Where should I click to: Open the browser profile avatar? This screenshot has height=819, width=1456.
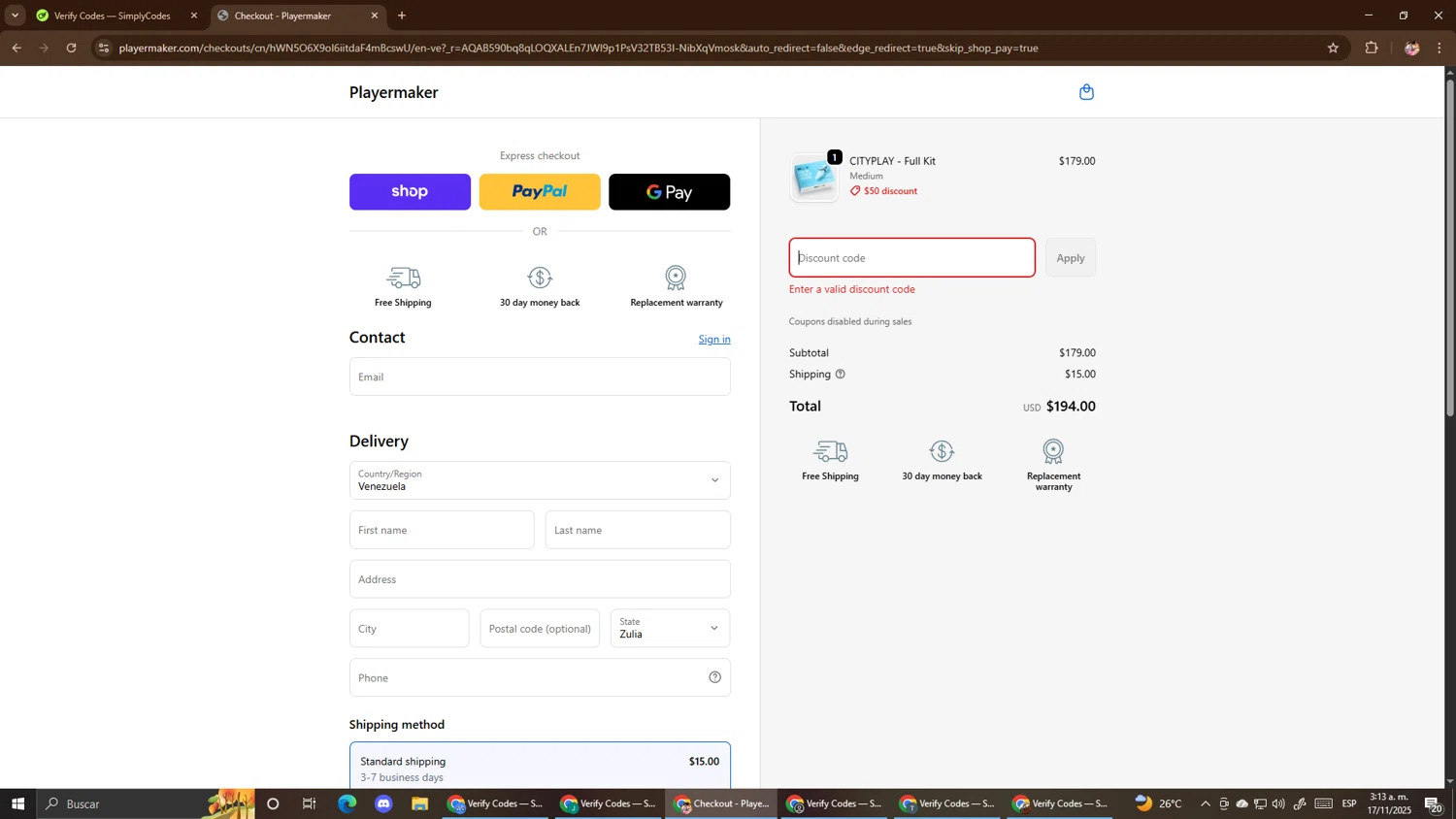point(1412,48)
